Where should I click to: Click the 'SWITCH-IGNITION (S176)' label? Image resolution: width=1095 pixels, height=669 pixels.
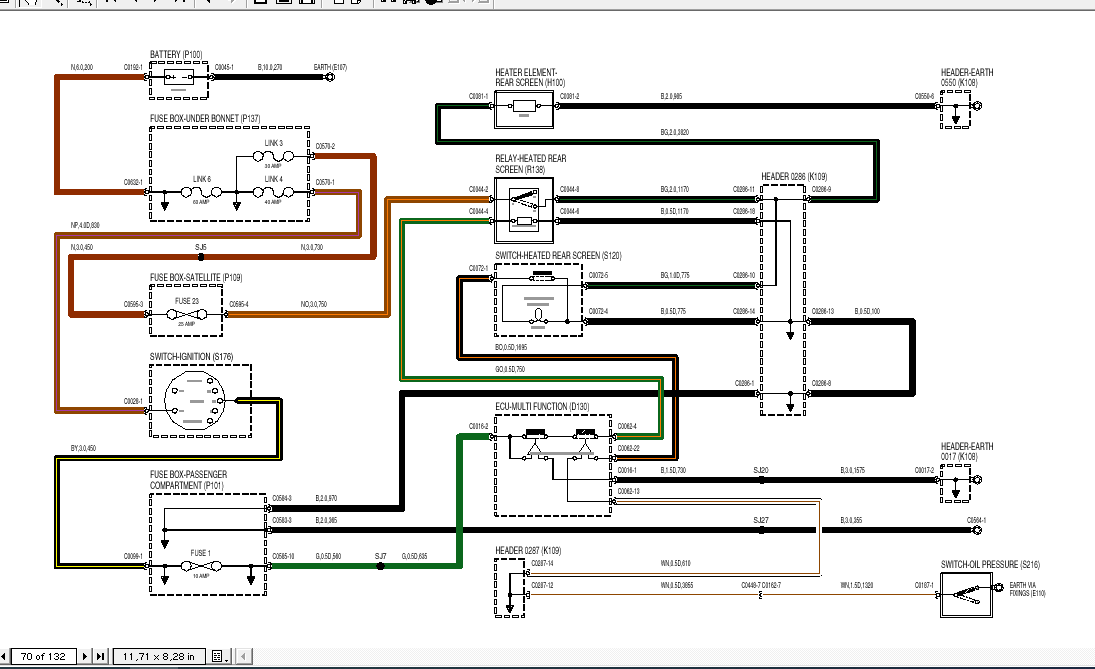coord(191,357)
